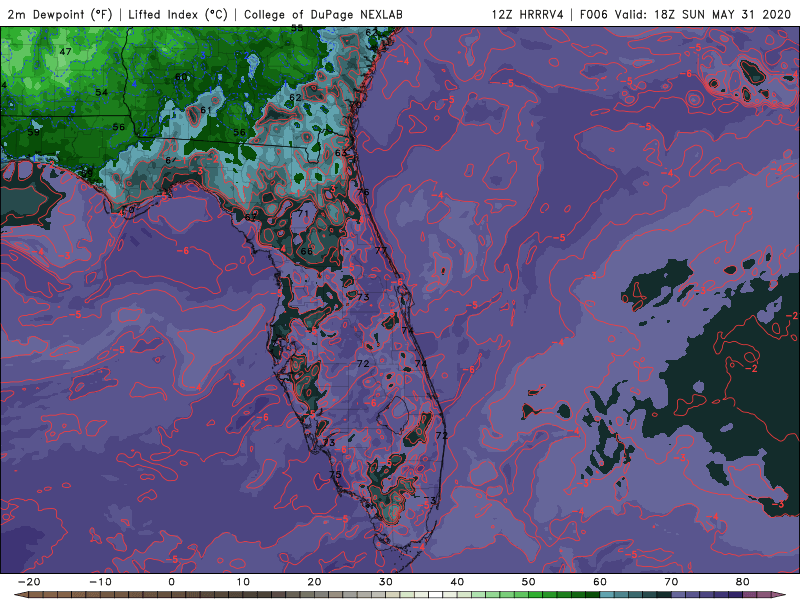Click the dewpoint value 55 at the map top

point(297,29)
